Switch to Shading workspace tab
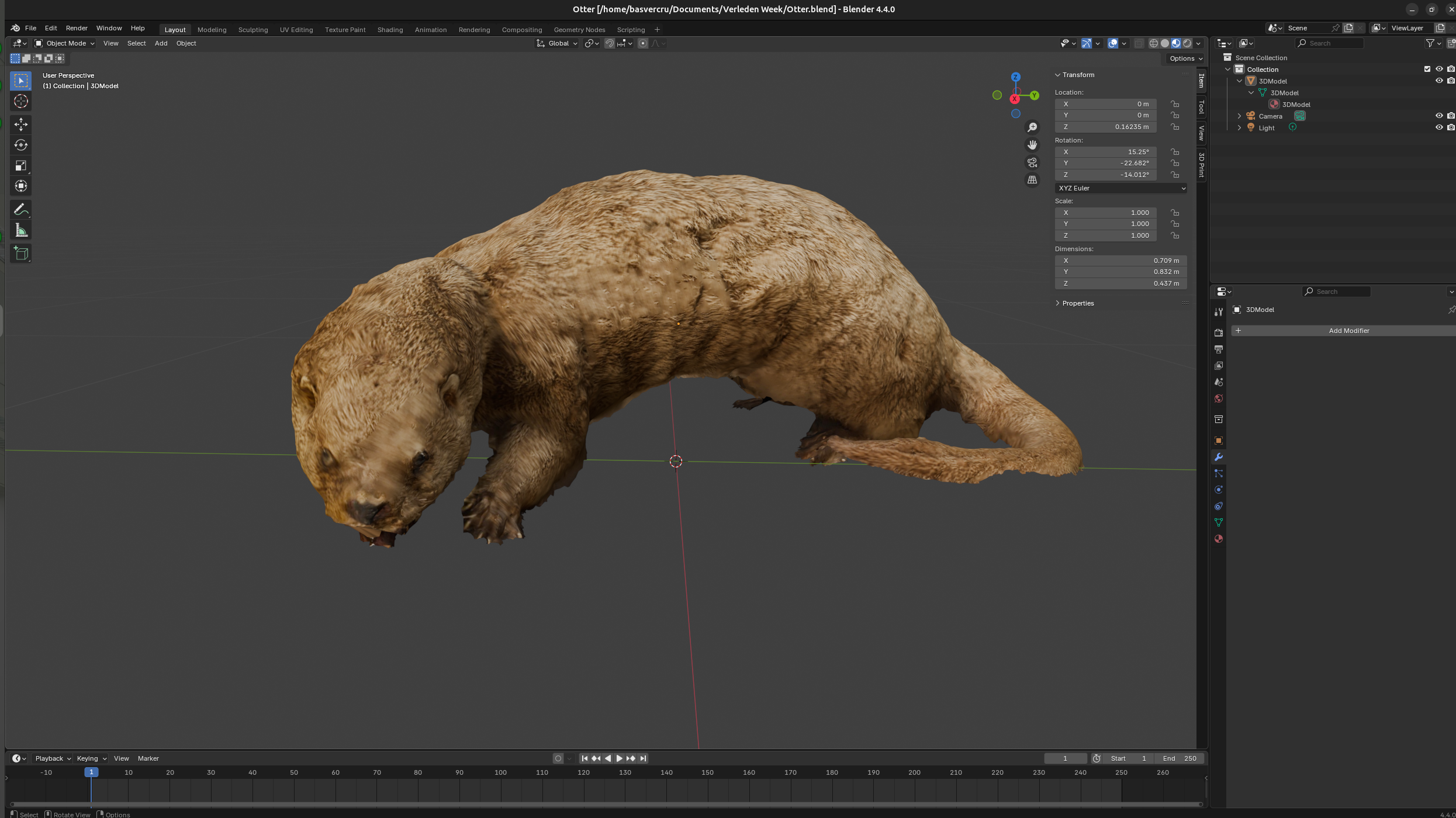The image size is (1456, 818). pos(390,30)
